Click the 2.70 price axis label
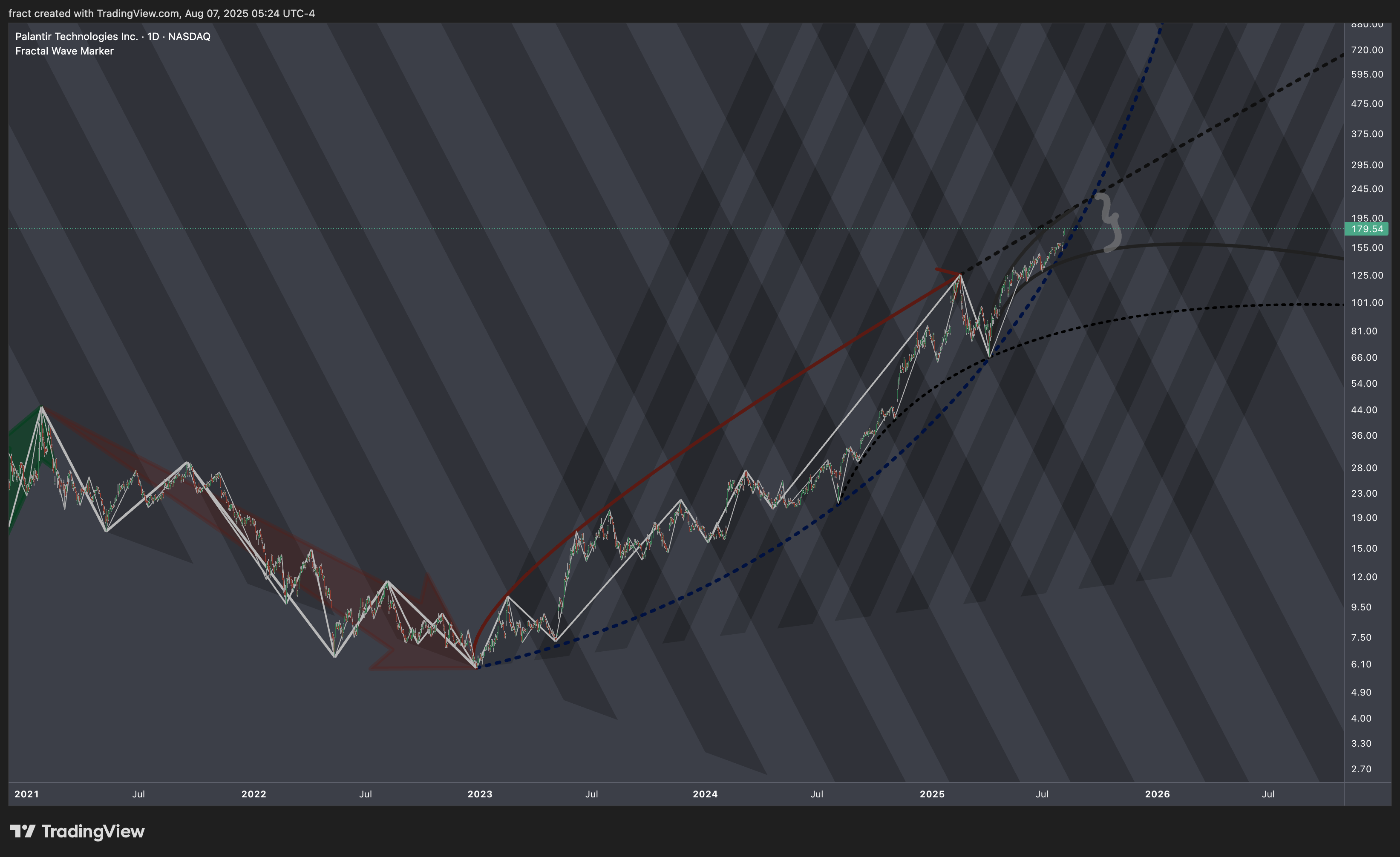Image resolution: width=1400 pixels, height=857 pixels. click(x=1361, y=770)
